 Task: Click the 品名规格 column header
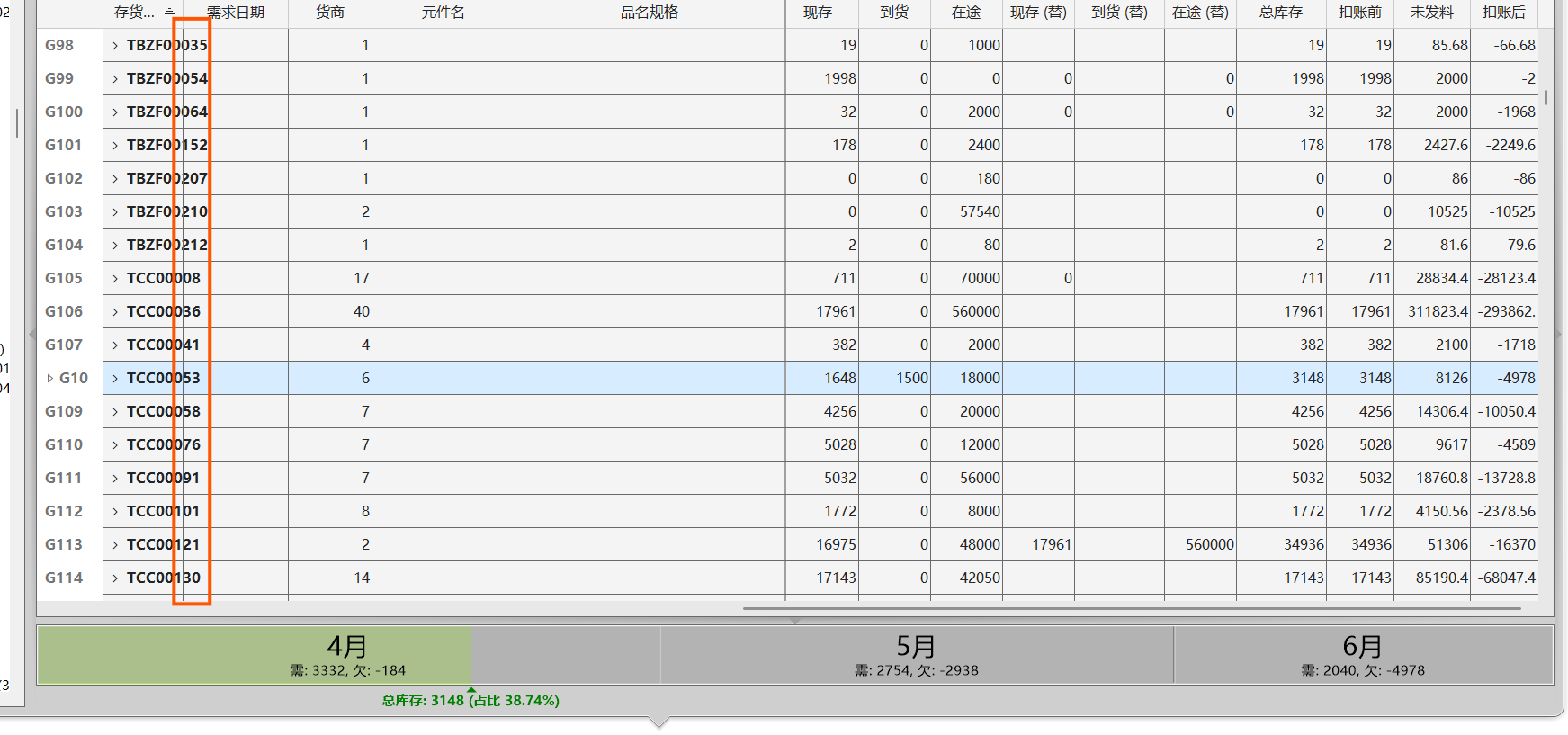650,13
